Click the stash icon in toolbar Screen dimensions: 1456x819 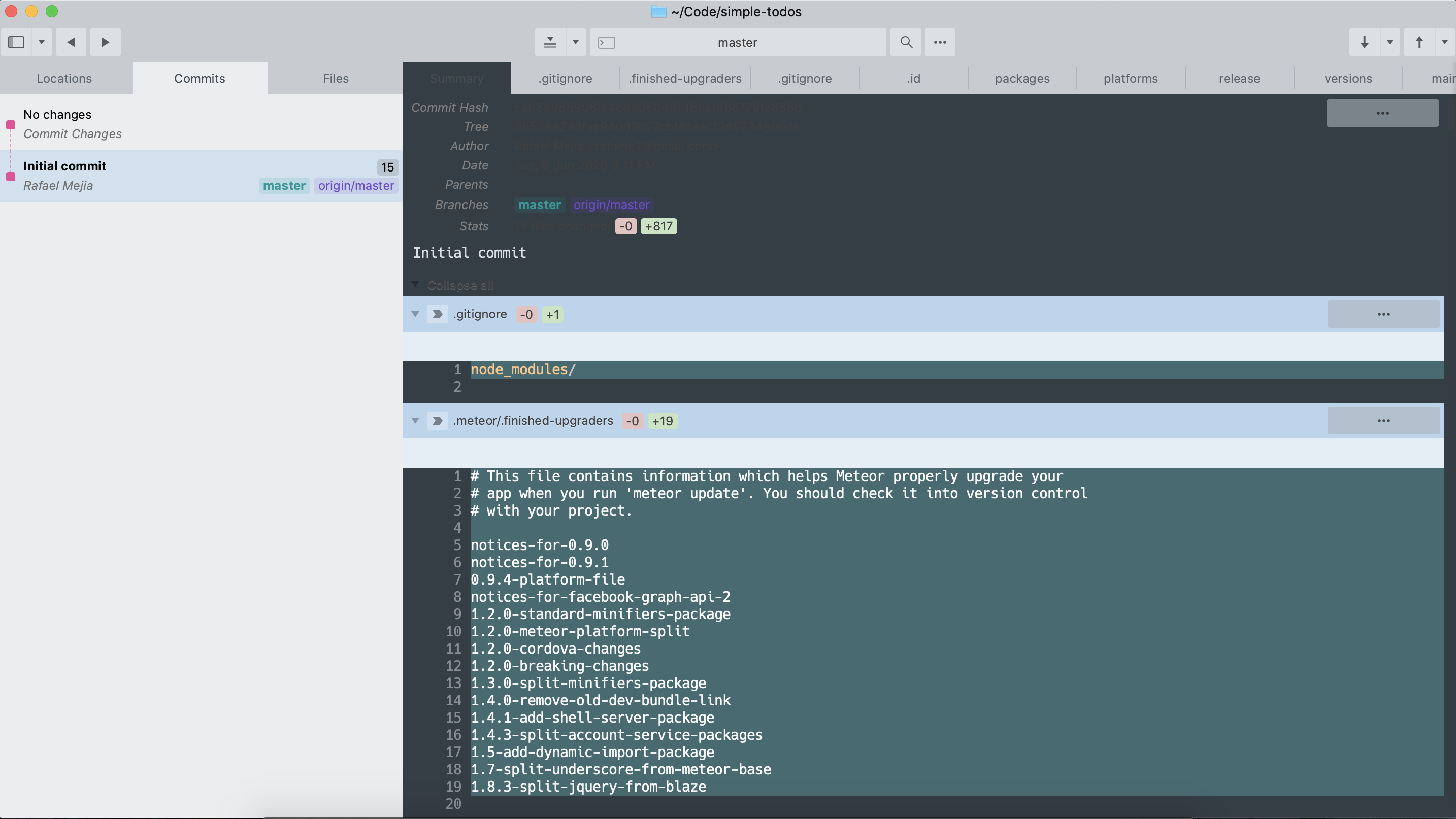coord(550,42)
